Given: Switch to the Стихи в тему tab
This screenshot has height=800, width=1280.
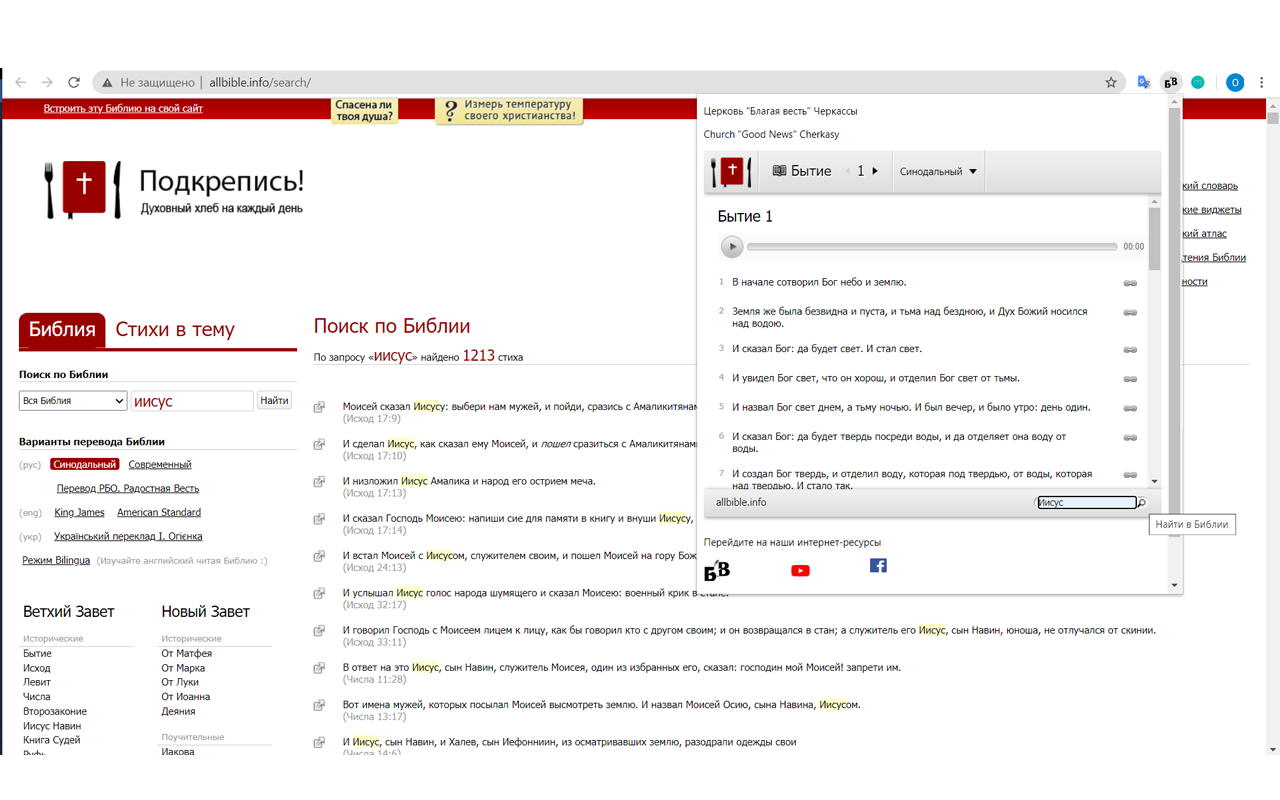Looking at the screenshot, I should [x=175, y=330].
